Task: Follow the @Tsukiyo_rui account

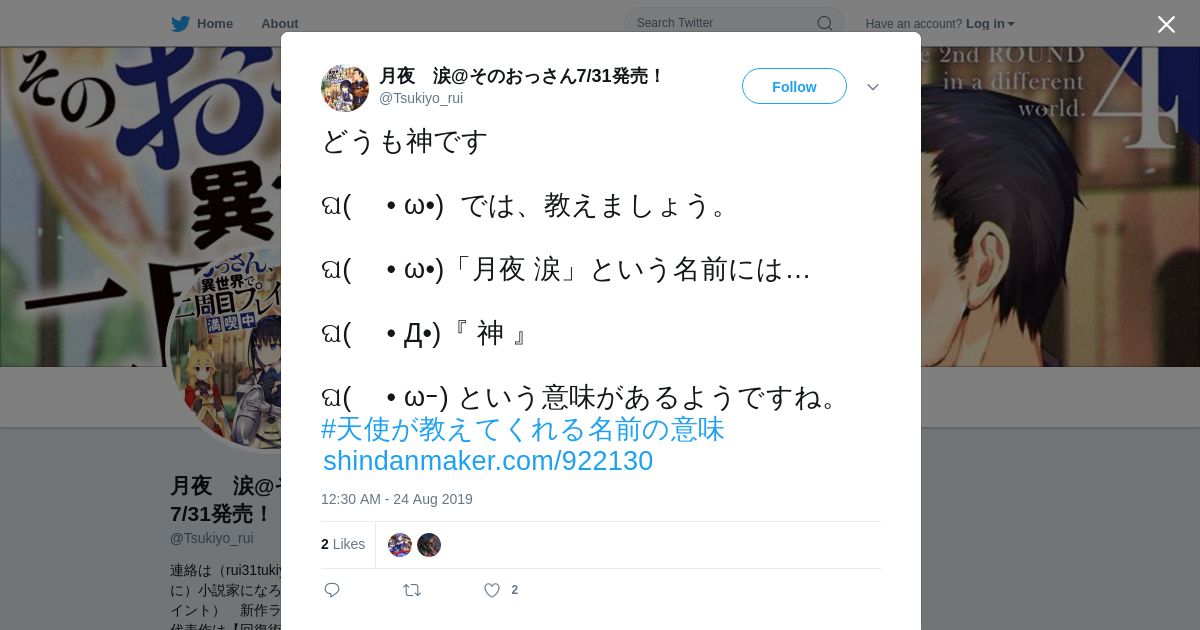Action: coord(794,87)
